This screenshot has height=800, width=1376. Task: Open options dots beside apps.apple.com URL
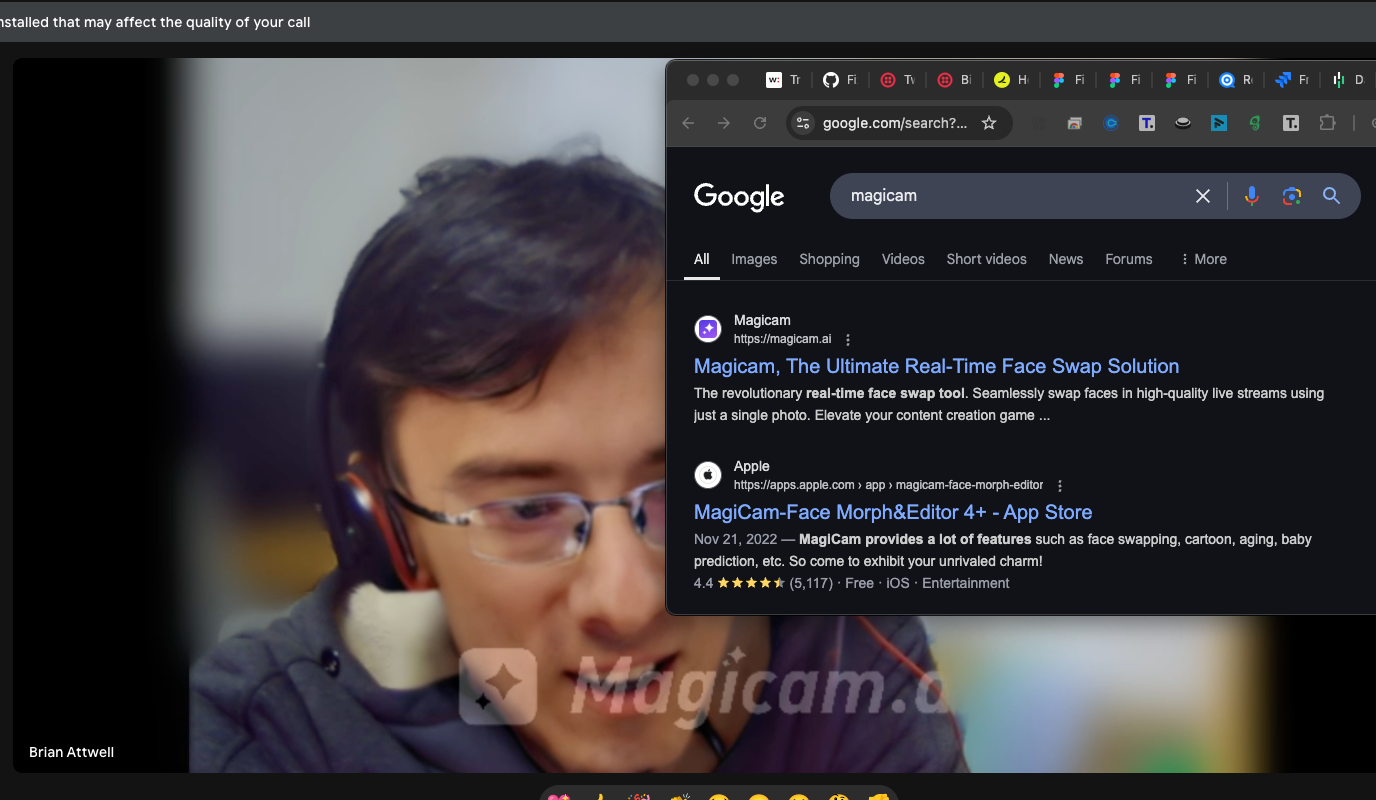(1060, 486)
